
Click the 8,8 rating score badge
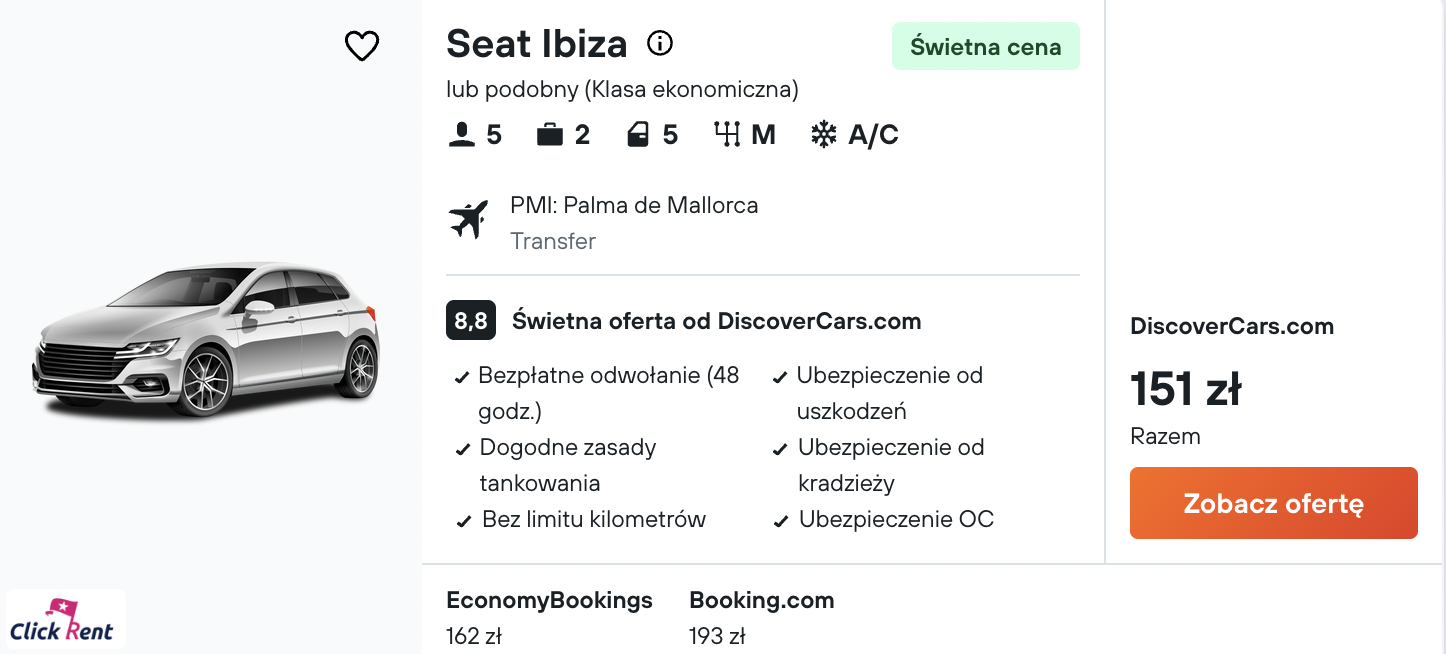click(471, 321)
